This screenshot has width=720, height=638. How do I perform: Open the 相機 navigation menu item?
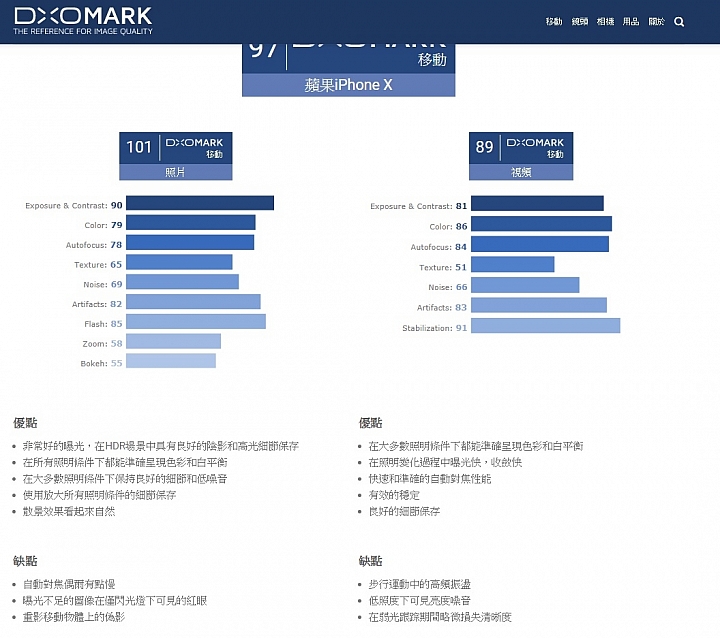(x=605, y=22)
